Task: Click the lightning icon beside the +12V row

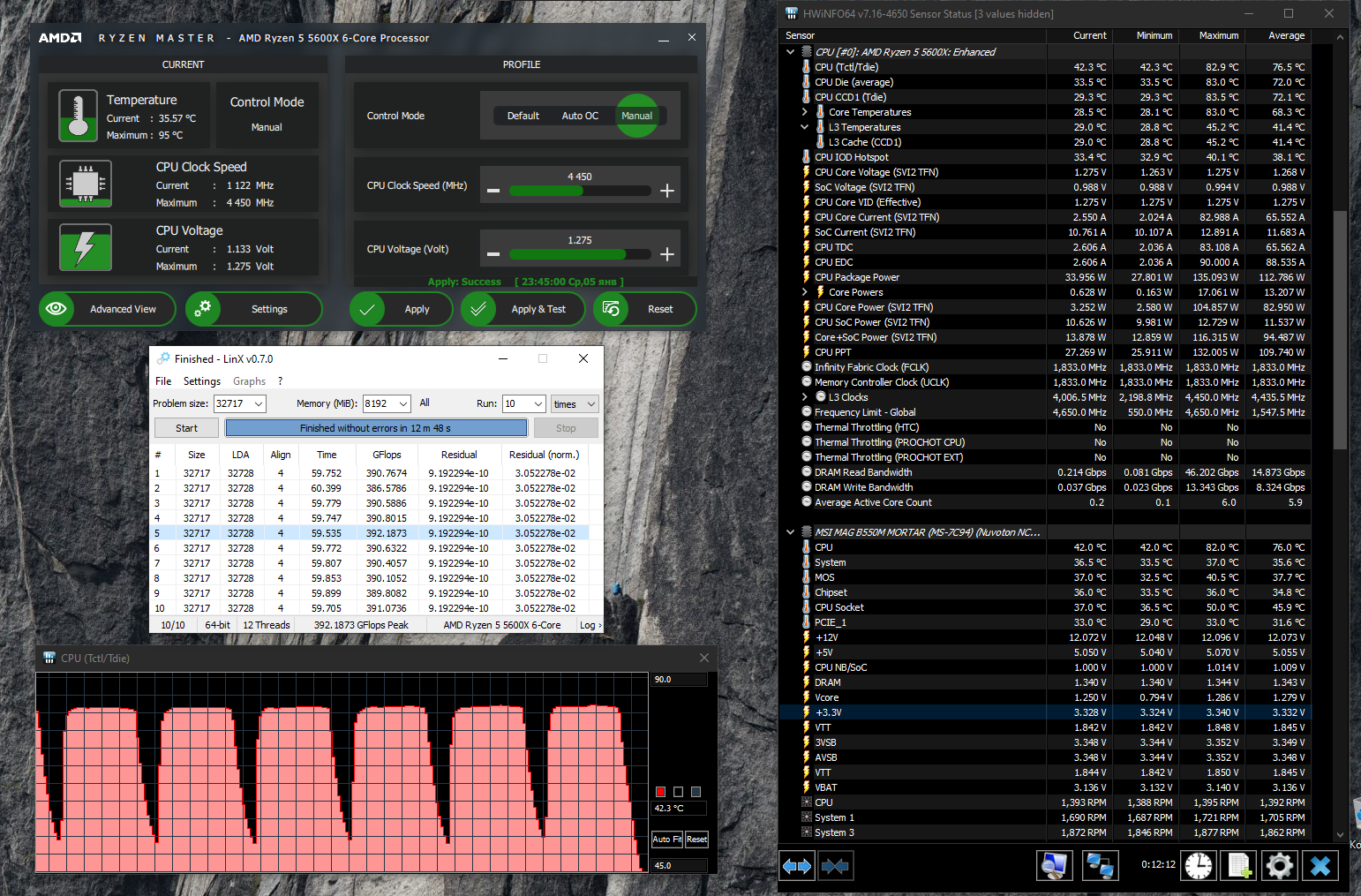Action: pos(806,637)
